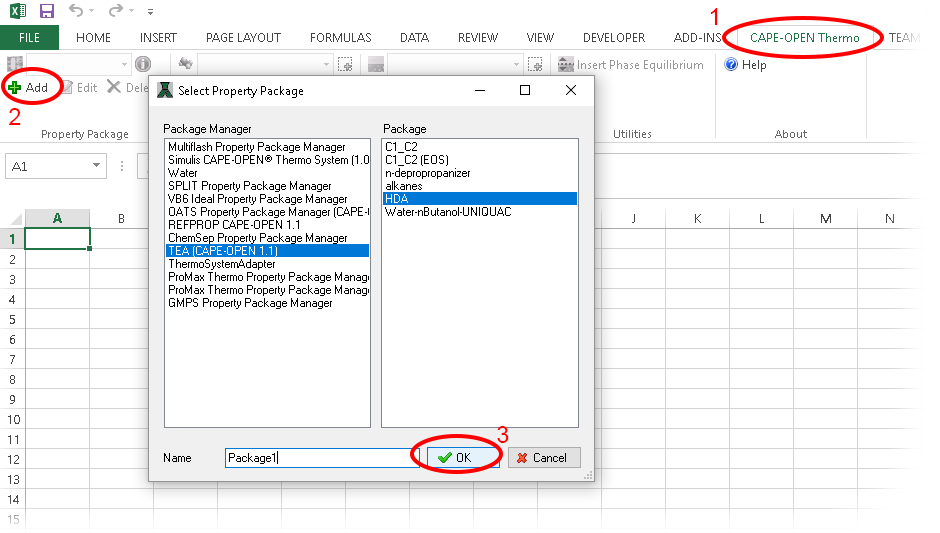This screenshot has height=533, width=940.
Task: Cancel the Select Property Package dialog
Action: 544,457
